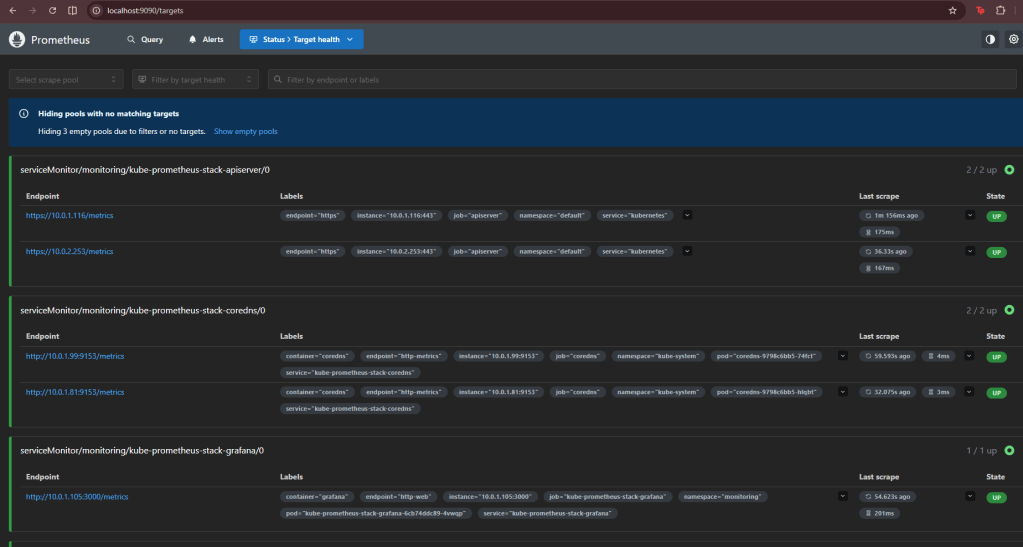This screenshot has height=547, width=1023.
Task: Collapse the kube-prometheus-stack-grafana/0 pool header
Action: tap(517, 450)
